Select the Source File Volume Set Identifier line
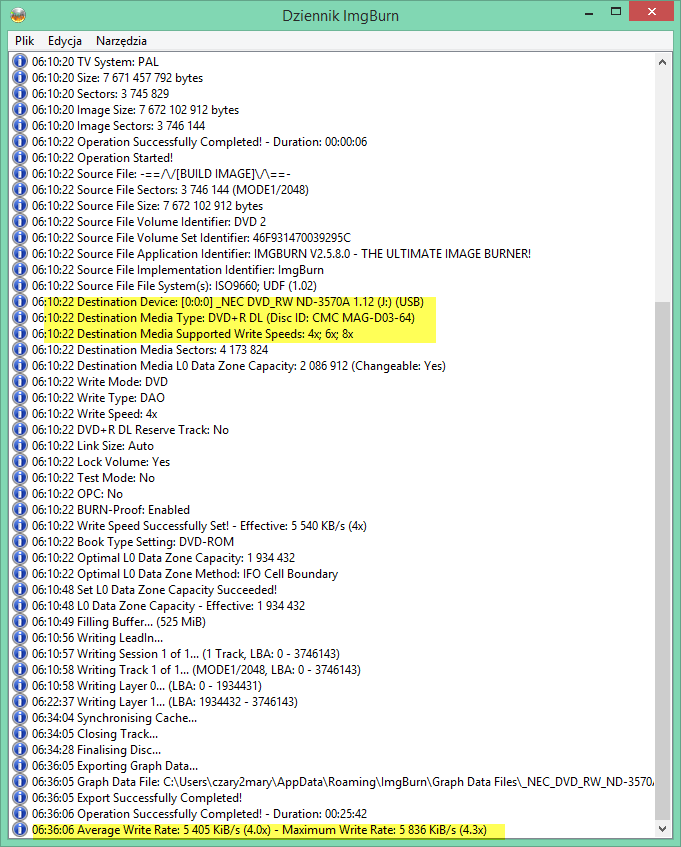This screenshot has width=681, height=847. click(x=191, y=238)
